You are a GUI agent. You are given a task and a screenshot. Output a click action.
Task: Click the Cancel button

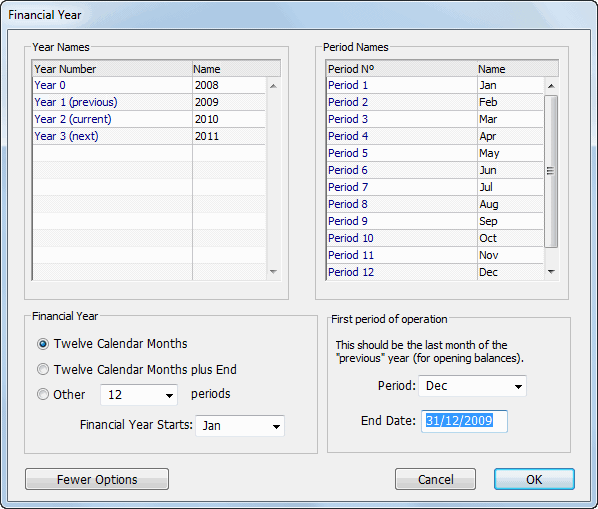click(436, 479)
